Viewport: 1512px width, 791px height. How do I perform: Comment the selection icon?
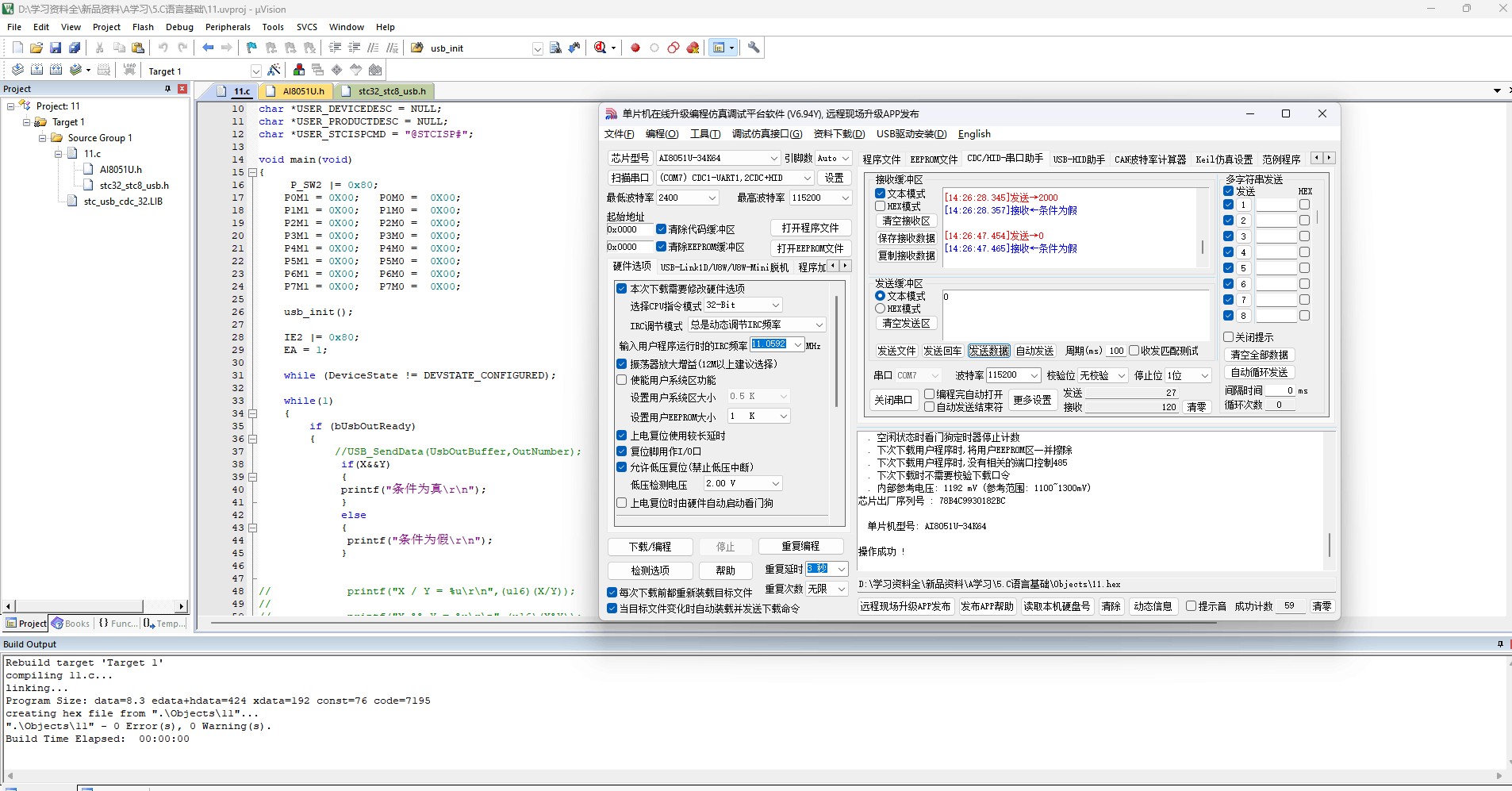[x=373, y=48]
